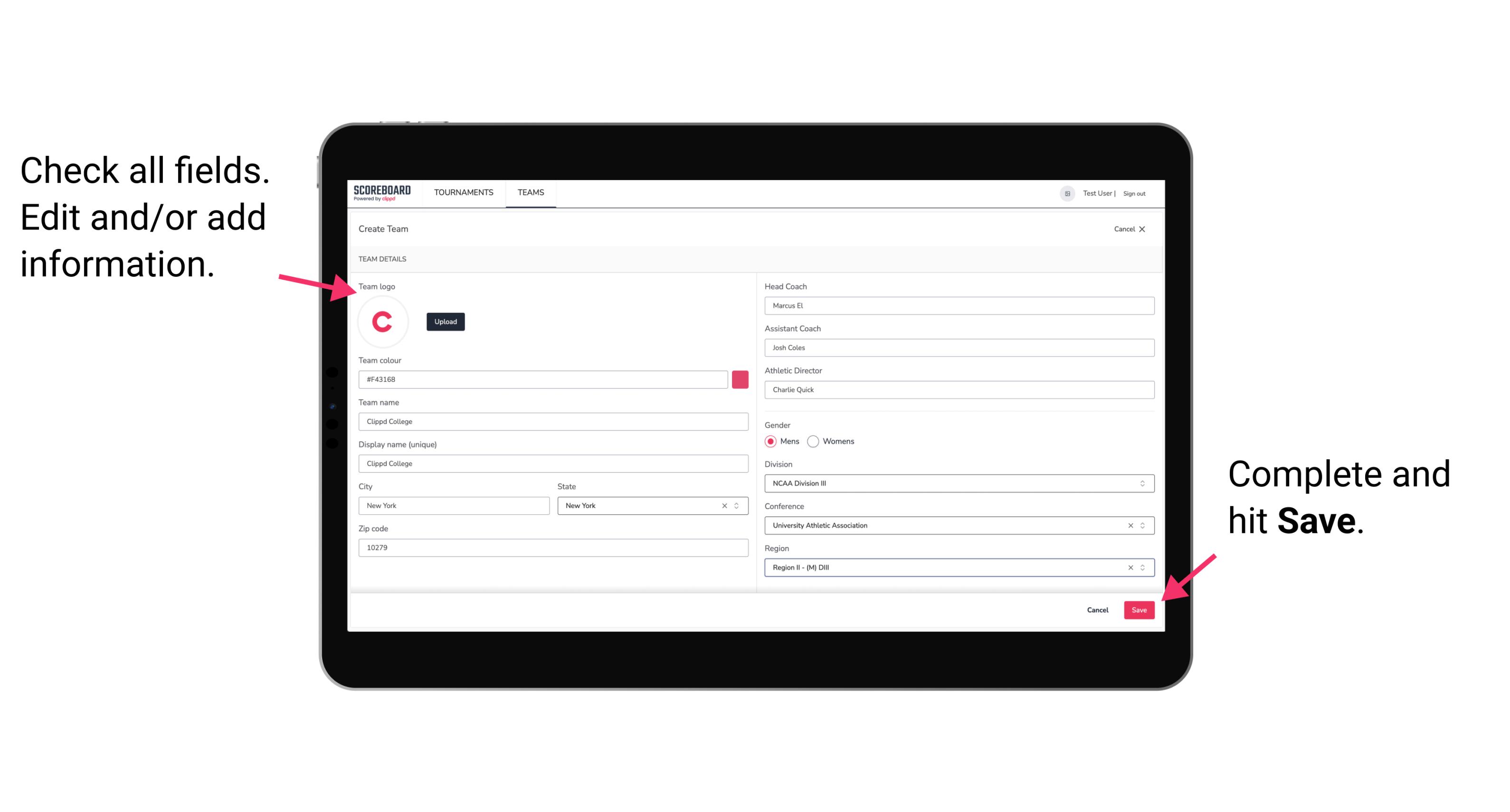
Task: Click the Upload button for team logo
Action: [x=445, y=321]
